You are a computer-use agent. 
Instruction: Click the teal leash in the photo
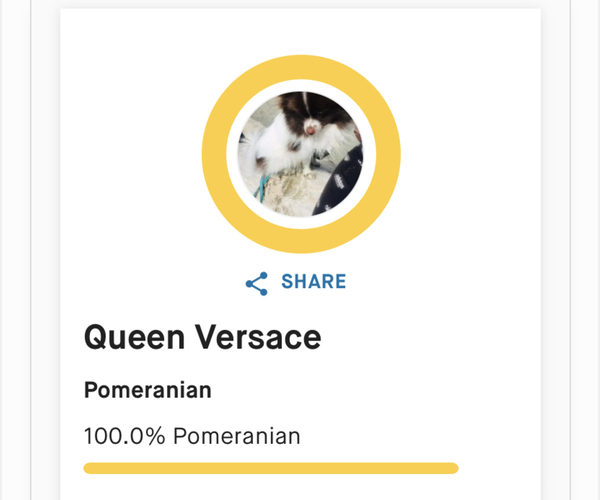tap(261, 188)
